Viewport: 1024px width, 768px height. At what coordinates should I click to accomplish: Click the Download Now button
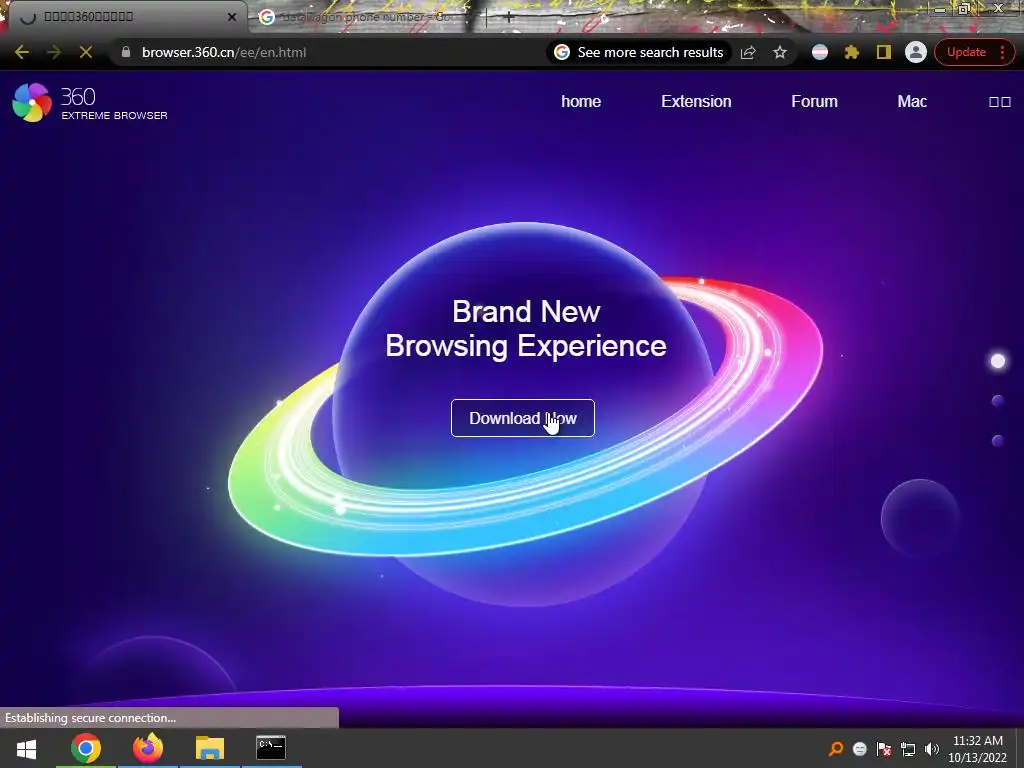522,418
